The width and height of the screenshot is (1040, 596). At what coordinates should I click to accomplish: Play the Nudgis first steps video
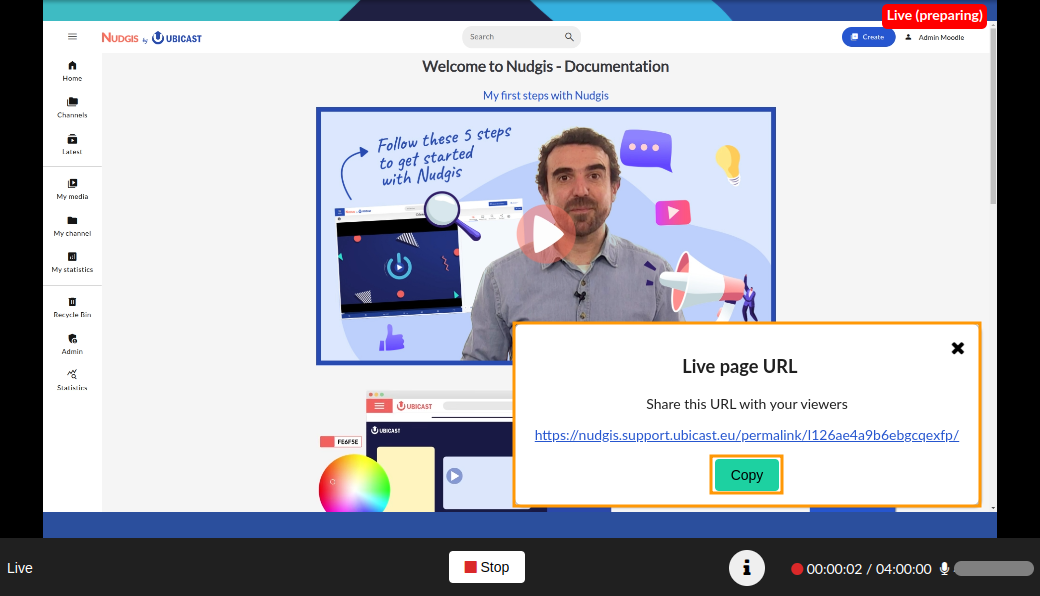tap(546, 233)
